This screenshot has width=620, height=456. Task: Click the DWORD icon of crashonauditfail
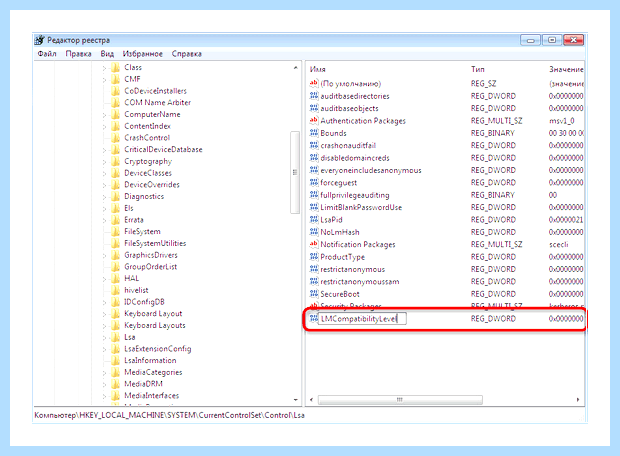coord(314,145)
